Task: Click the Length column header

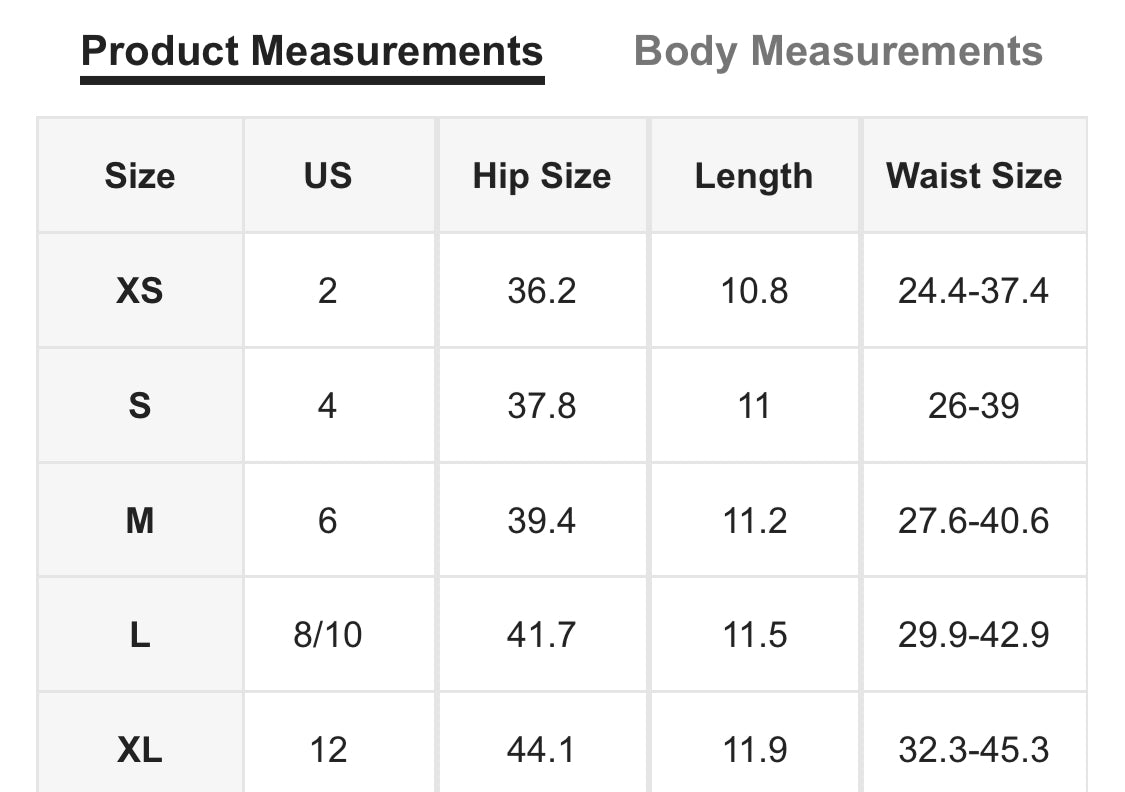Action: [x=754, y=176]
